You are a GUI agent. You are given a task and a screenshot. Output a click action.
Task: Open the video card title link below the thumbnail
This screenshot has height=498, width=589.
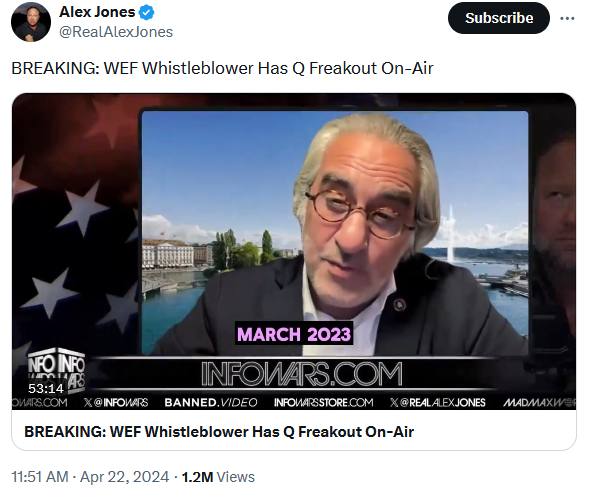click(219, 432)
